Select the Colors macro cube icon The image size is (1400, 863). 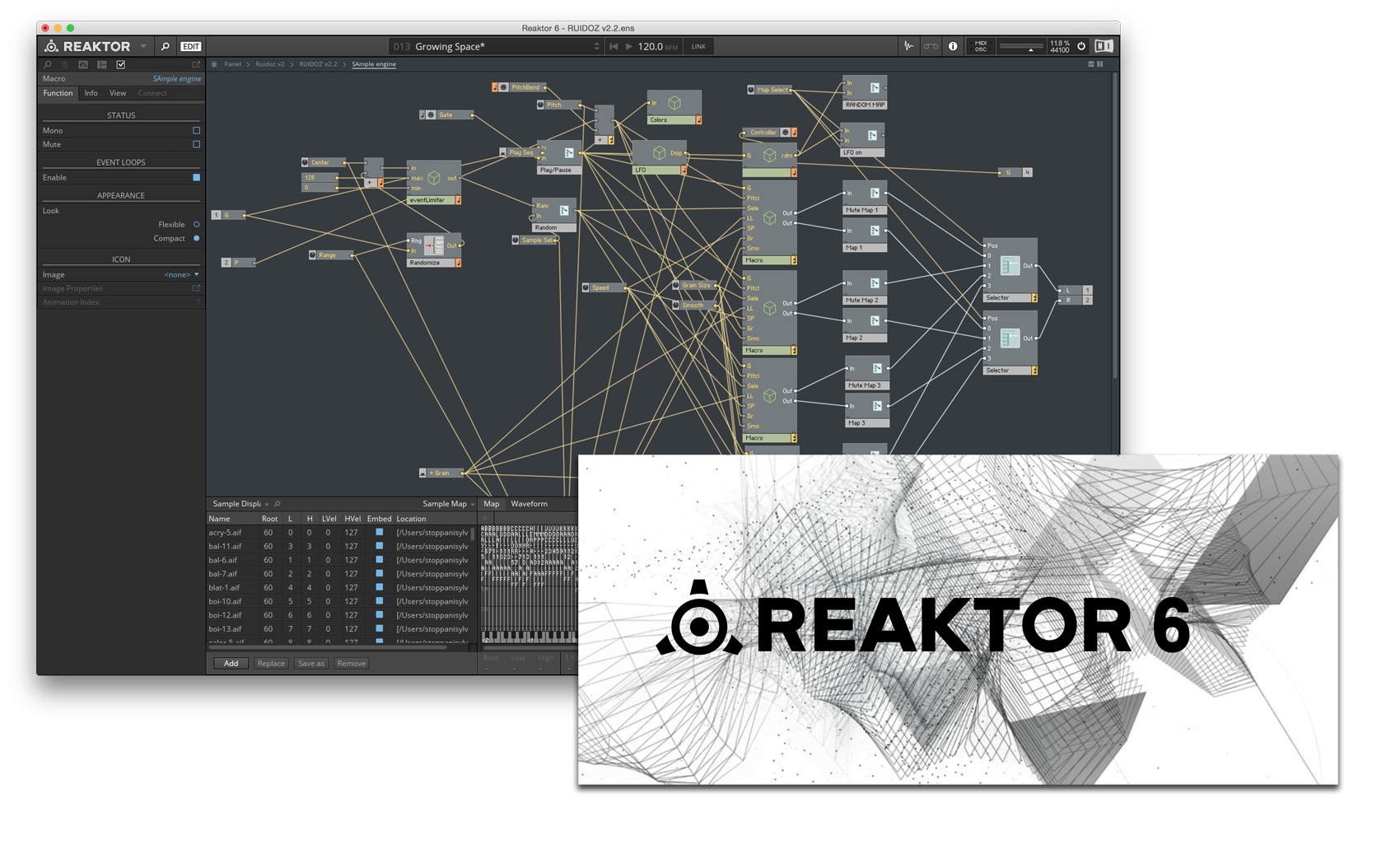pyautogui.click(x=674, y=103)
